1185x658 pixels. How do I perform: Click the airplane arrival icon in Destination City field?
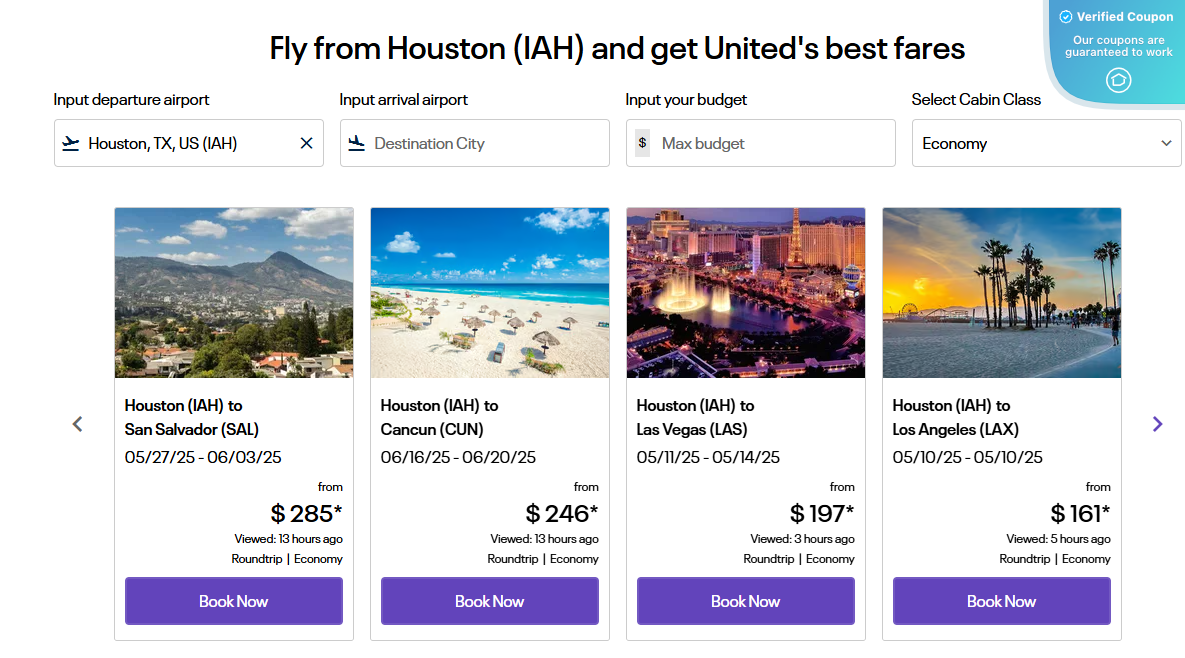355,143
